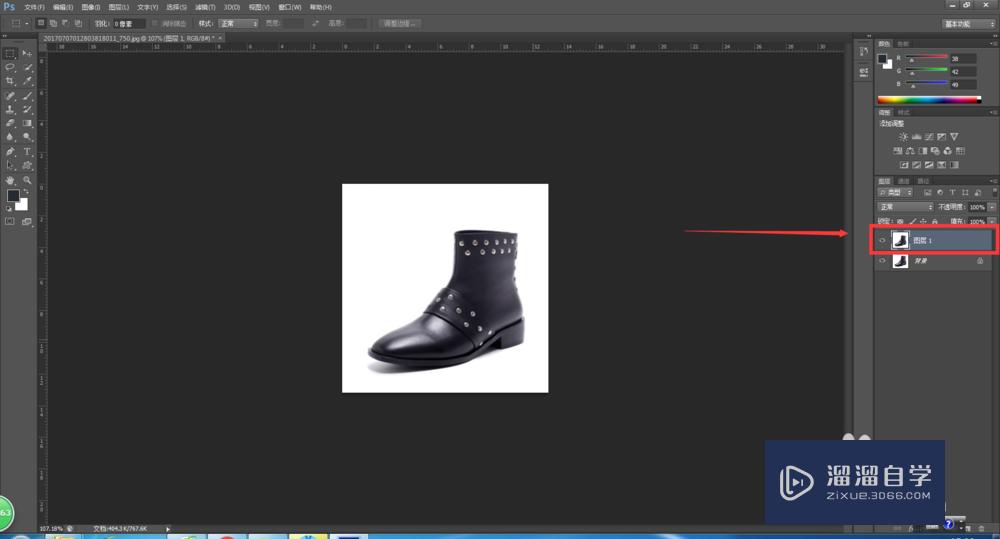Open the layer blend mode dropdown
This screenshot has width=1000, height=539.
[x=905, y=207]
